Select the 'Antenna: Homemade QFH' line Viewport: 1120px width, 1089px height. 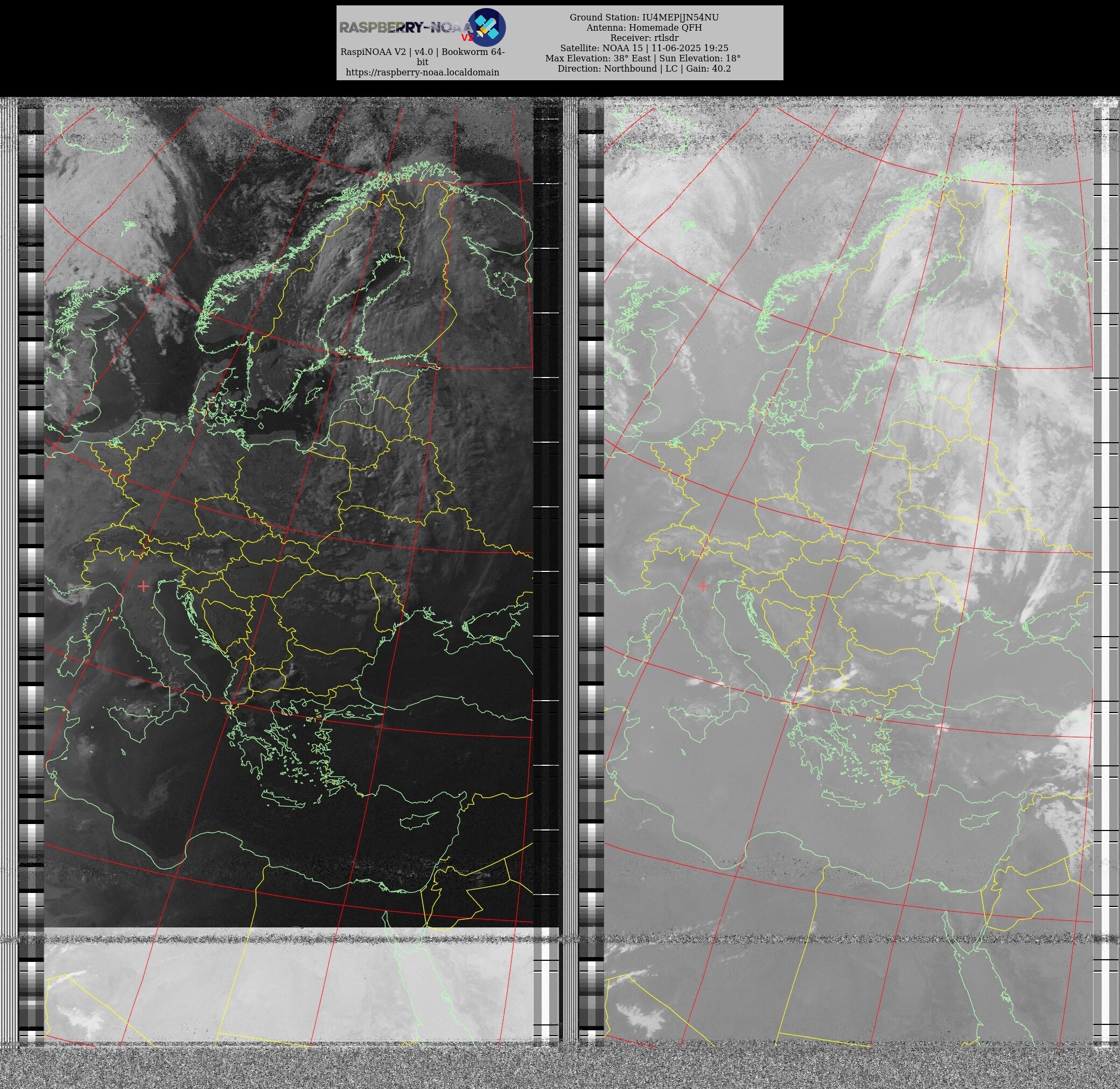[644, 27]
